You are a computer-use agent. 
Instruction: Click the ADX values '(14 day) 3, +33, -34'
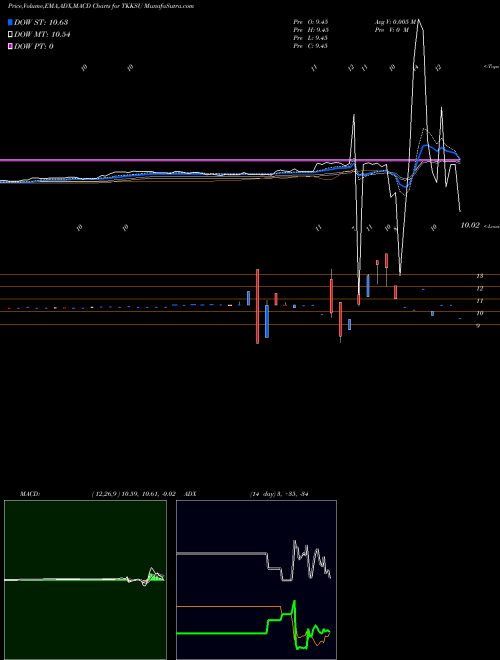[279, 494]
